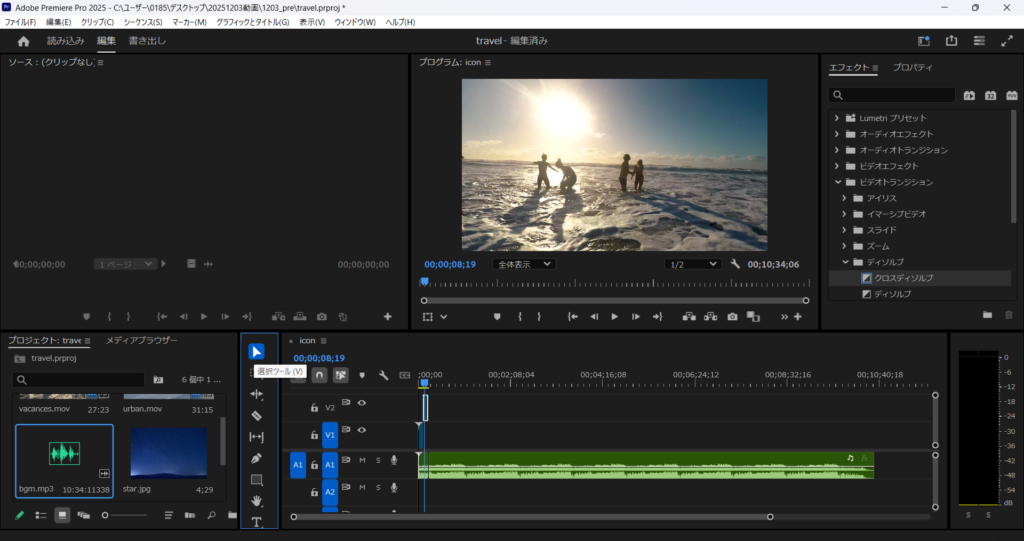The width and height of the screenshot is (1024, 541).
Task: Click the Home icon
Action: point(24,41)
